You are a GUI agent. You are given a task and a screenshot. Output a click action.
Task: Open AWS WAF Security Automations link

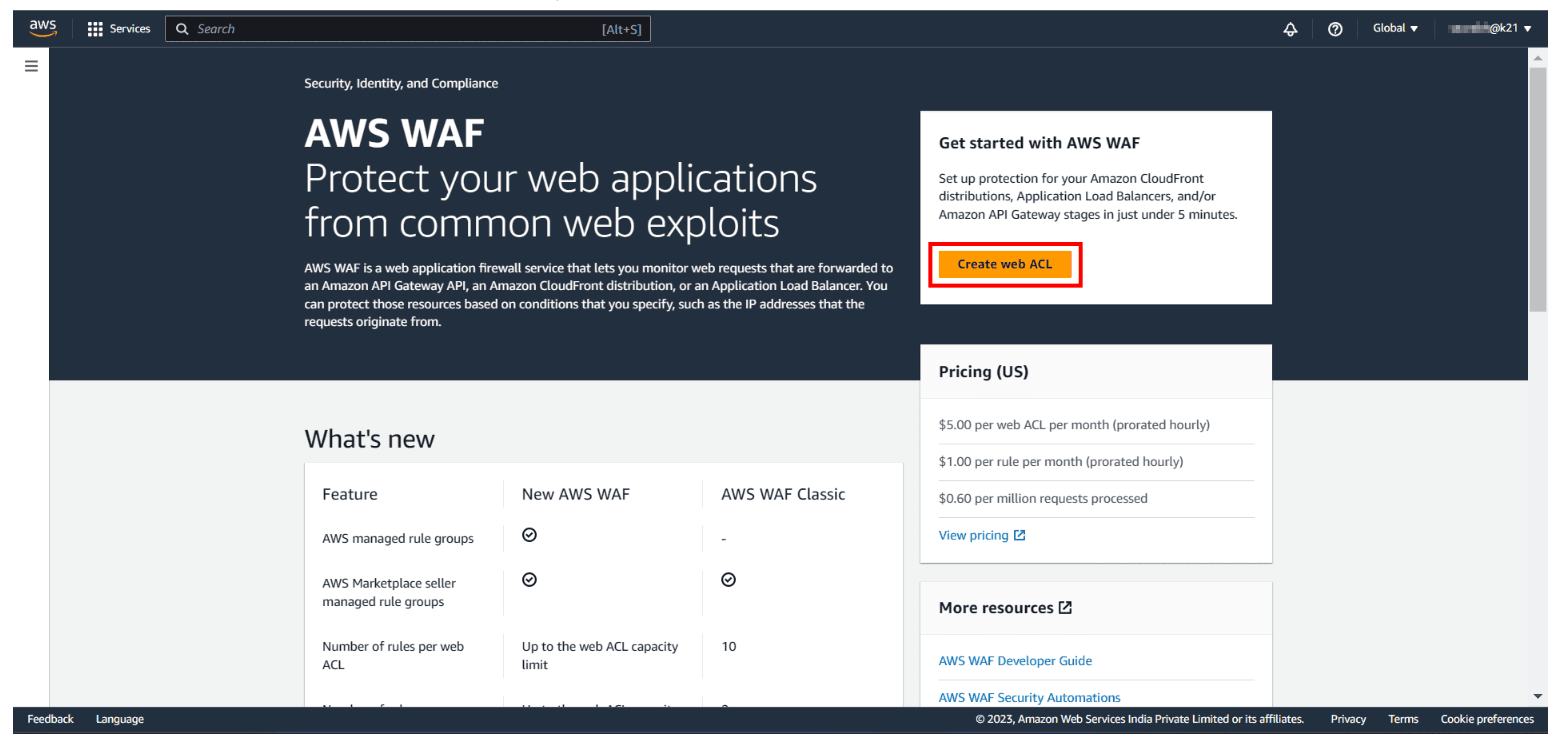(1029, 697)
